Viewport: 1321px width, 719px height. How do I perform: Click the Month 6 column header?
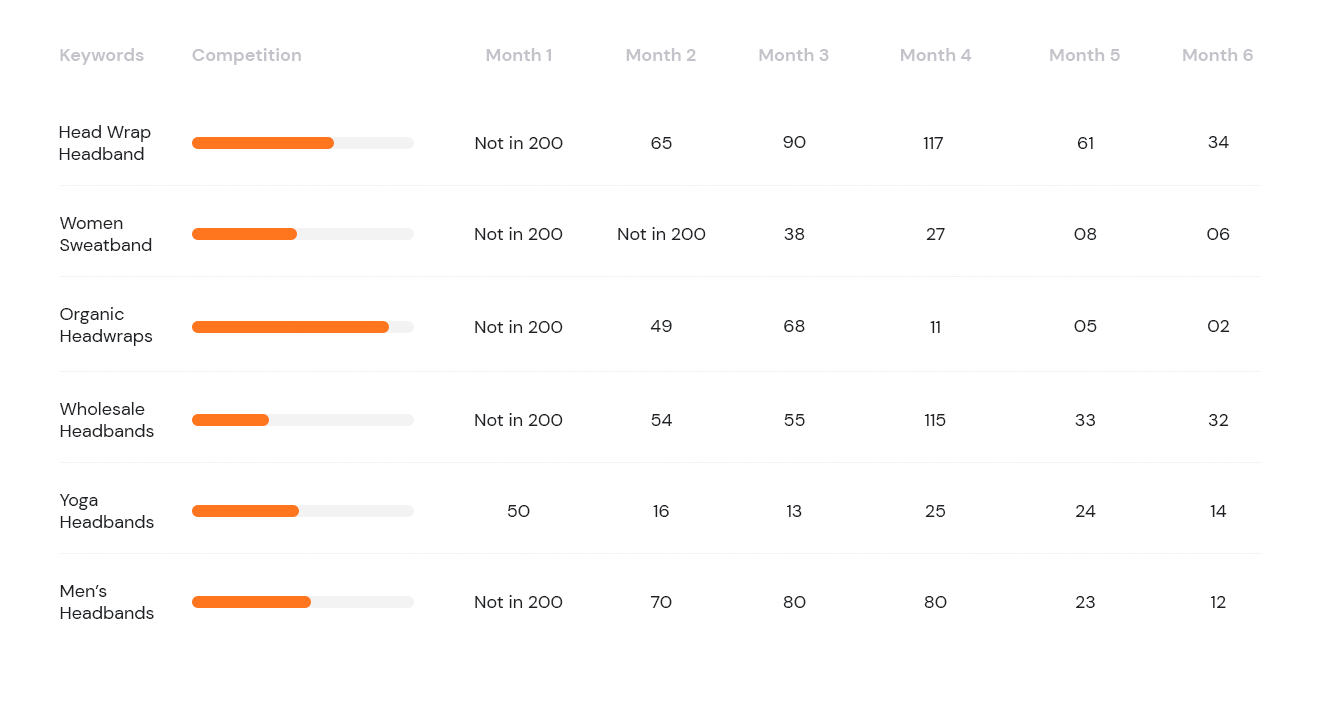(1217, 55)
